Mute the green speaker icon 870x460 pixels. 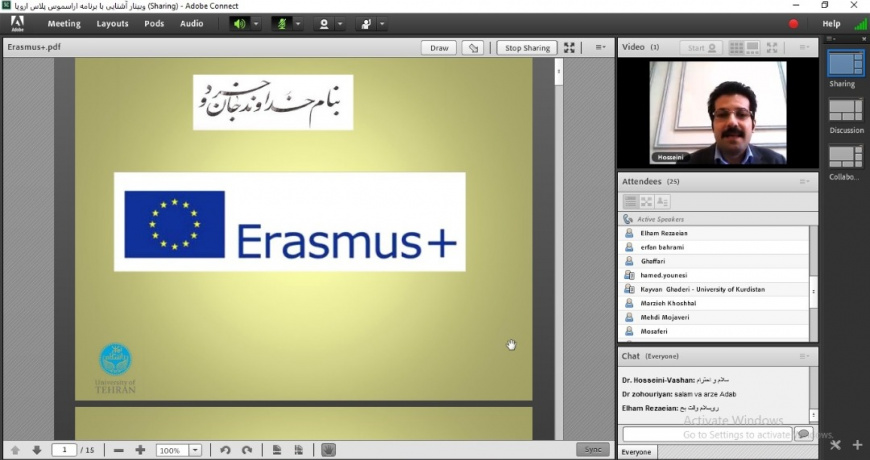click(x=240, y=24)
